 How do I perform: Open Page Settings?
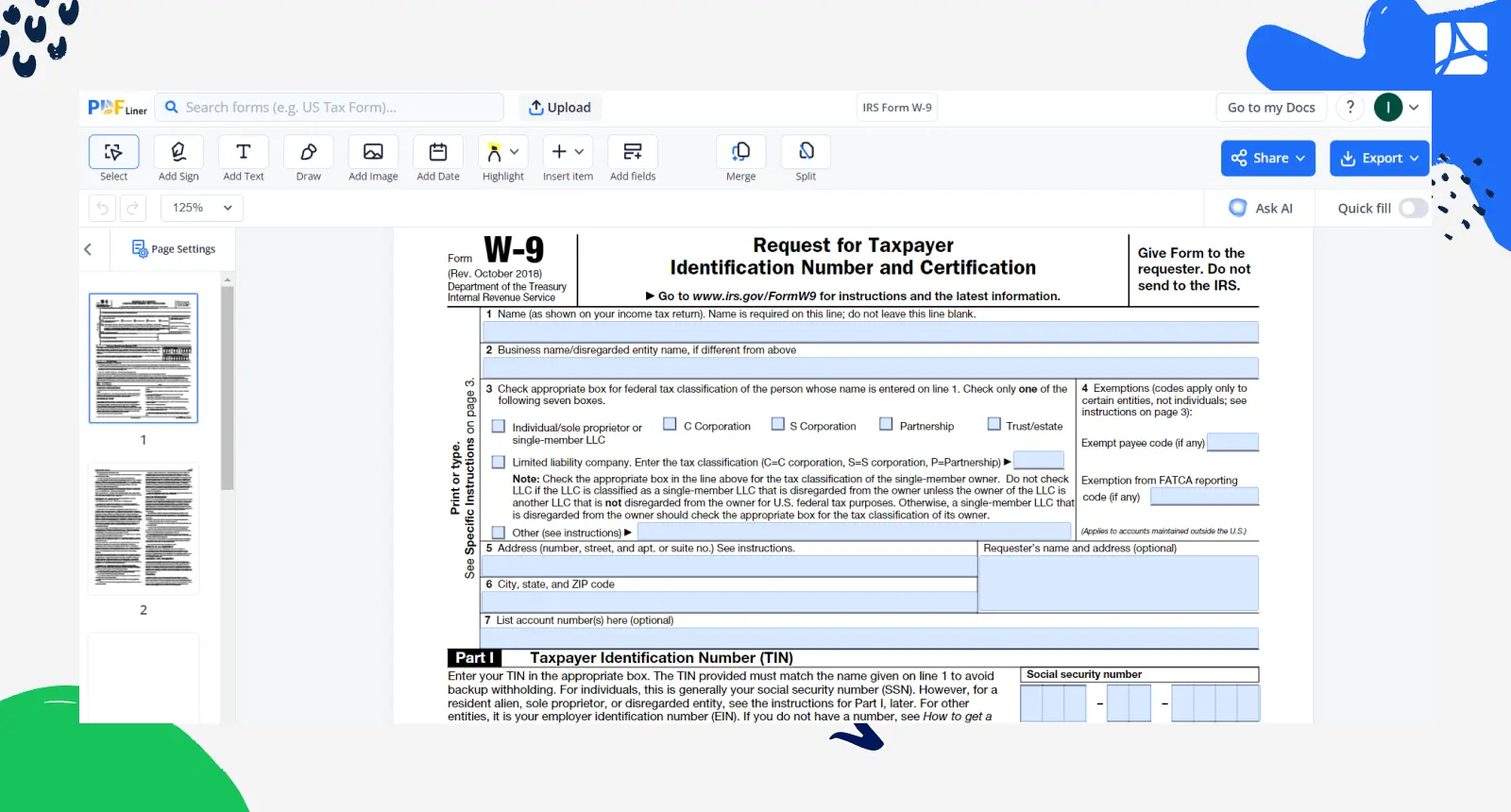coord(174,248)
